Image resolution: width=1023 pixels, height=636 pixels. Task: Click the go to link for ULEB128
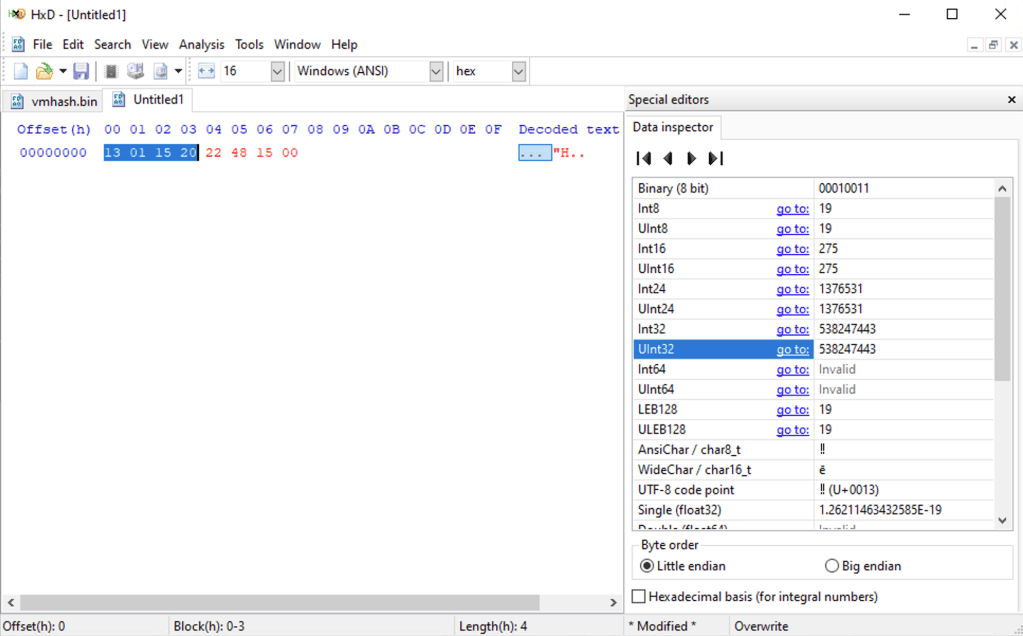click(792, 430)
